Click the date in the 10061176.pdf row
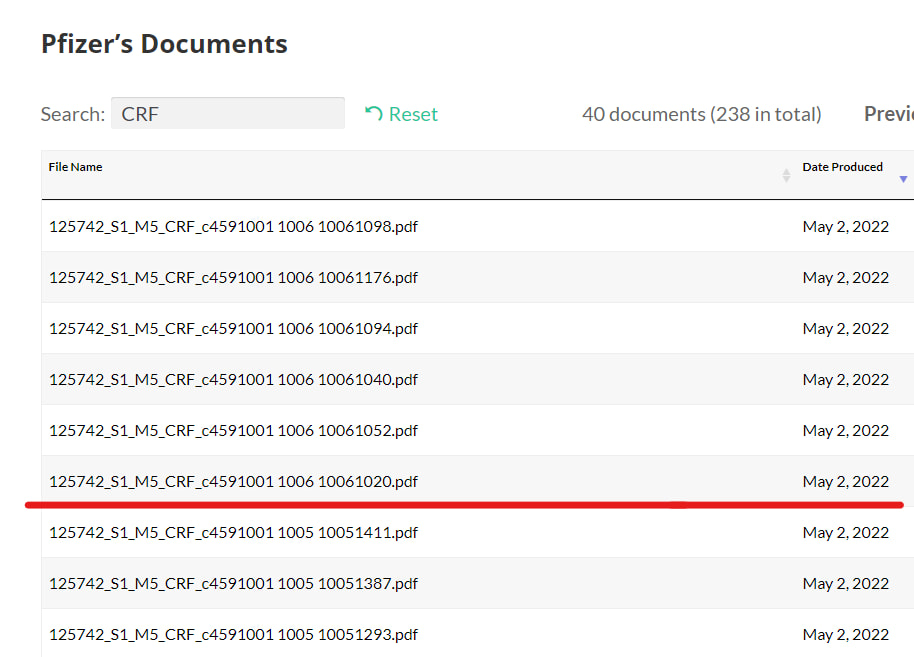 coord(845,277)
